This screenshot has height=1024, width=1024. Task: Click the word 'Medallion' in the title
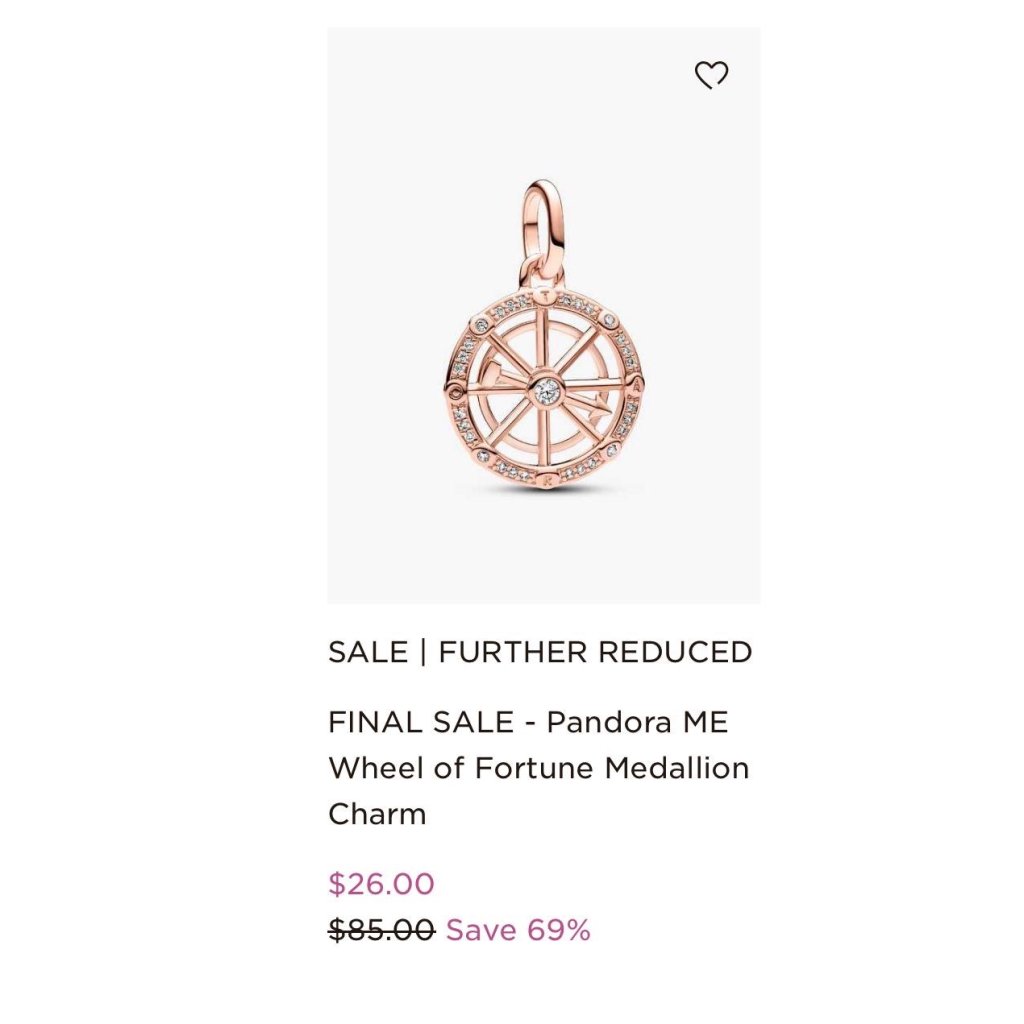677,767
